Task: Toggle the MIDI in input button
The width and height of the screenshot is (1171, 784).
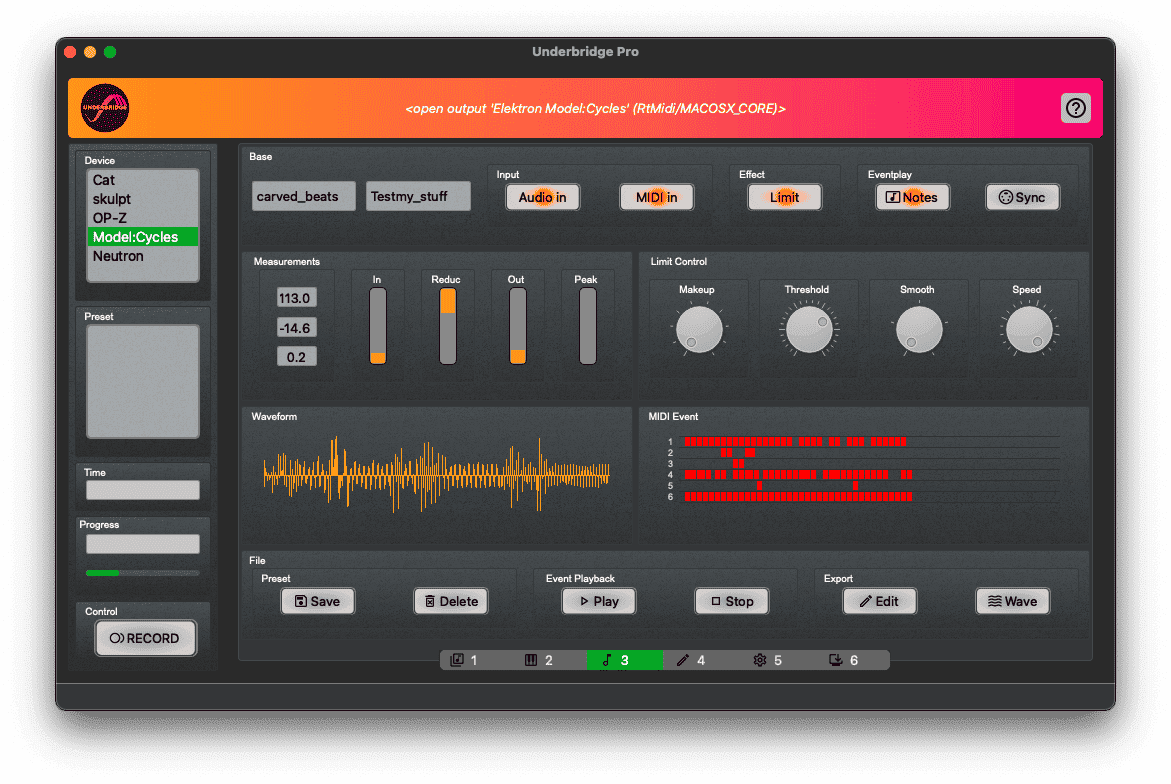Action: [x=656, y=197]
